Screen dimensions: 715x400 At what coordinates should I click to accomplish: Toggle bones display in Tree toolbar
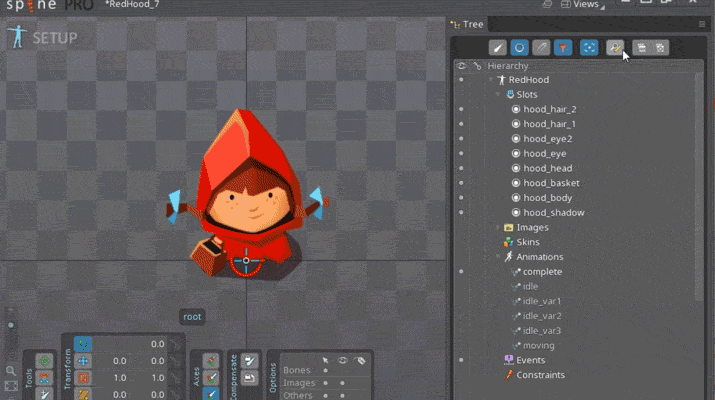[x=497, y=47]
